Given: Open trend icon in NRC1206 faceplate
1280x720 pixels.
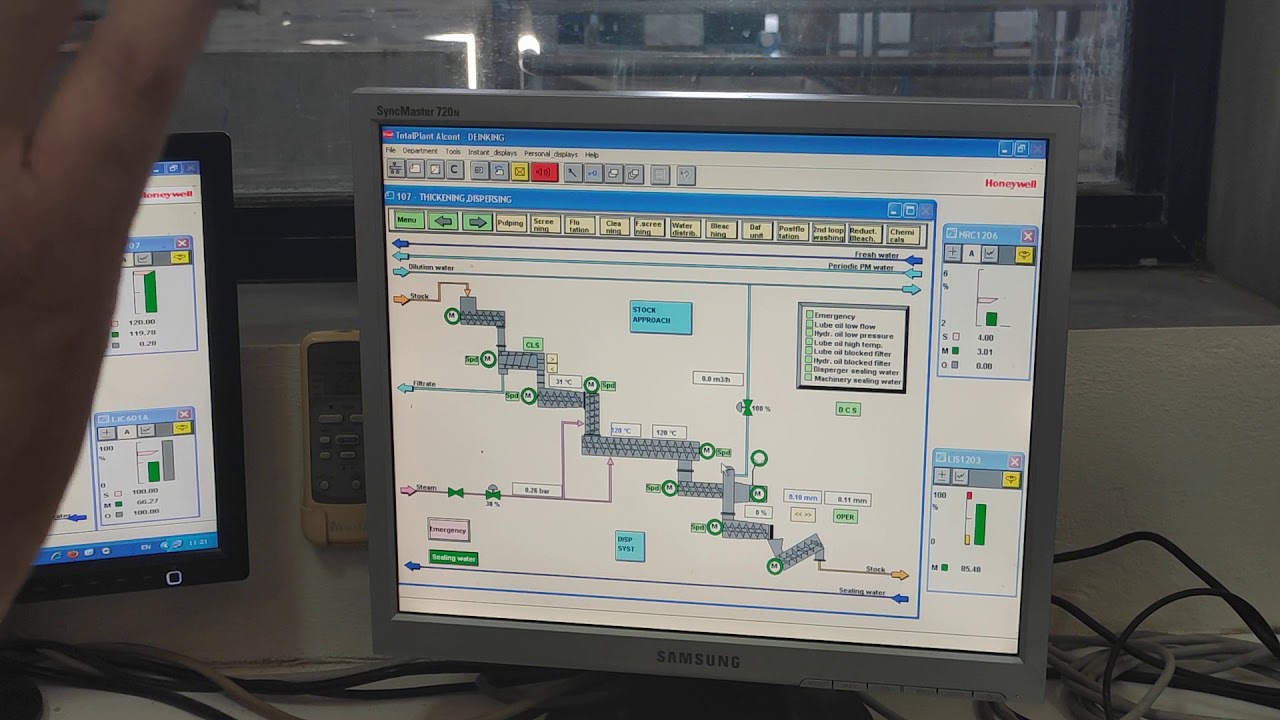Looking at the screenshot, I should tap(990, 254).
